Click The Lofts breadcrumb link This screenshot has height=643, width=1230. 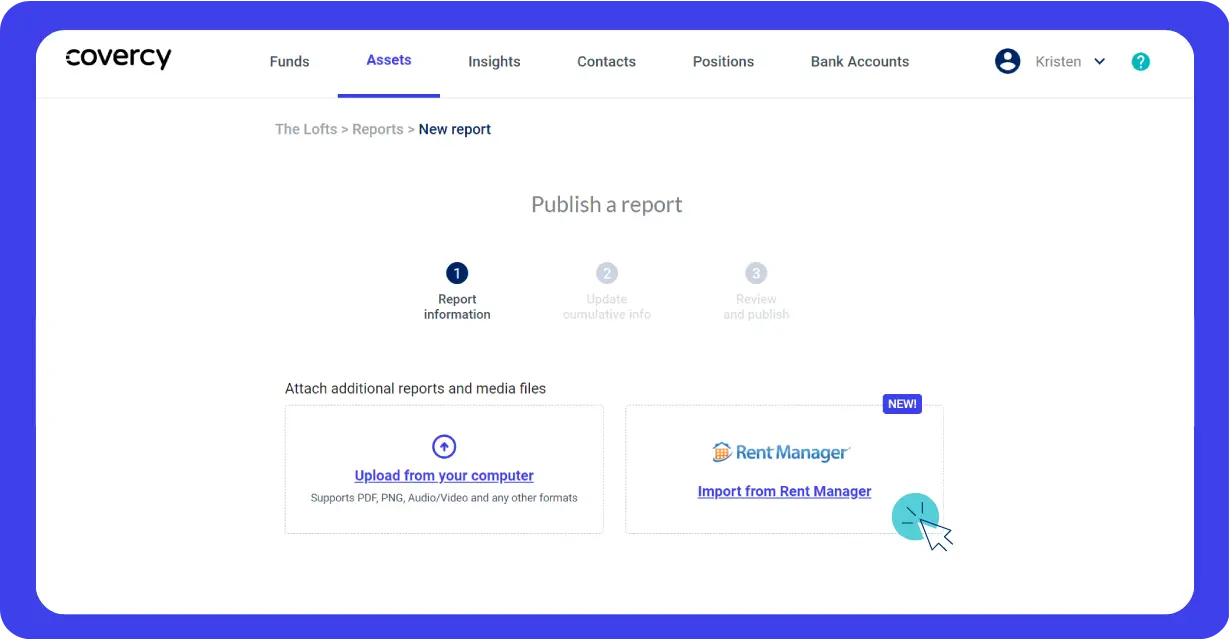click(x=305, y=129)
